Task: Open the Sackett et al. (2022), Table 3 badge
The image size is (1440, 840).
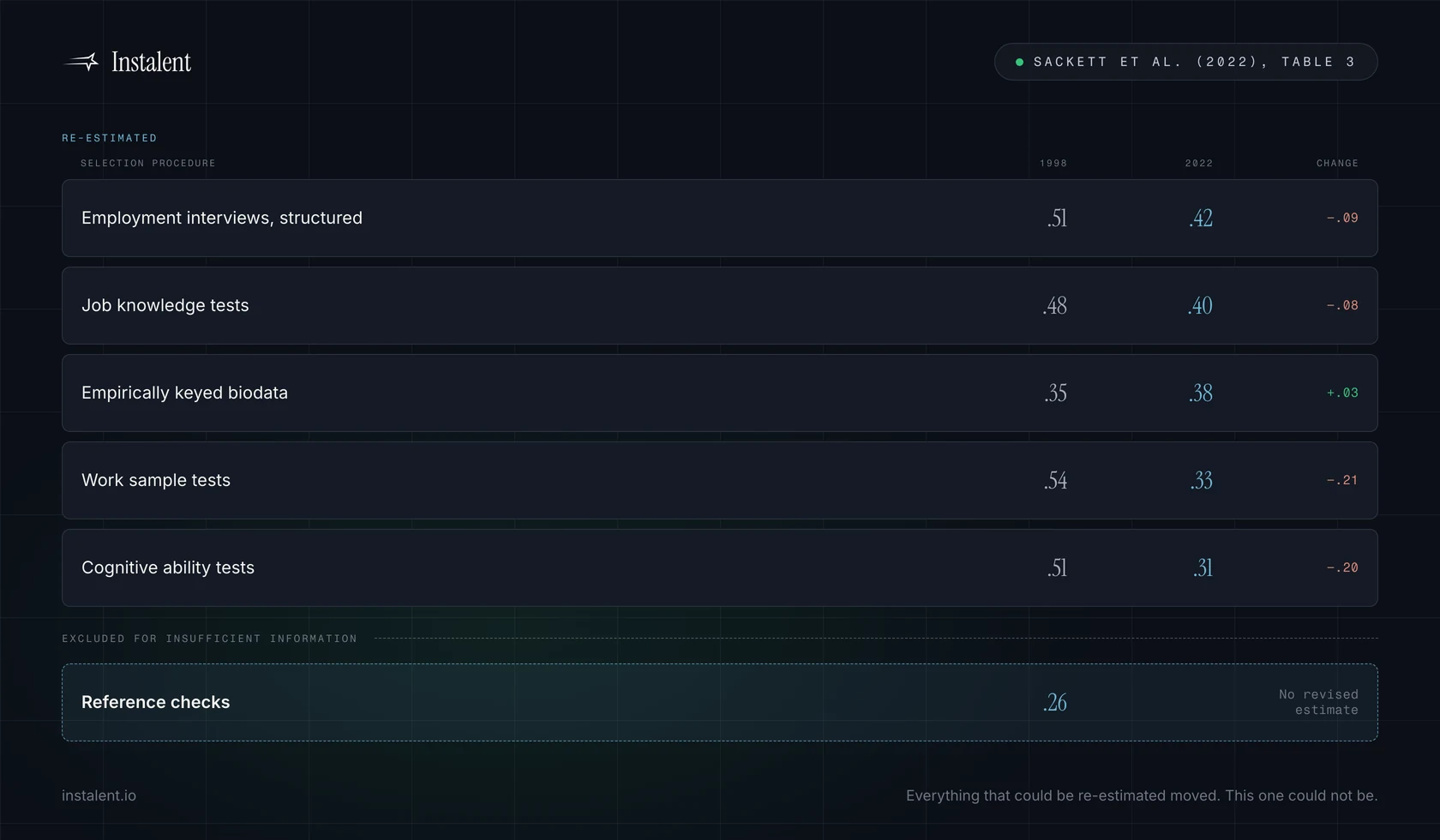Action: (1185, 62)
